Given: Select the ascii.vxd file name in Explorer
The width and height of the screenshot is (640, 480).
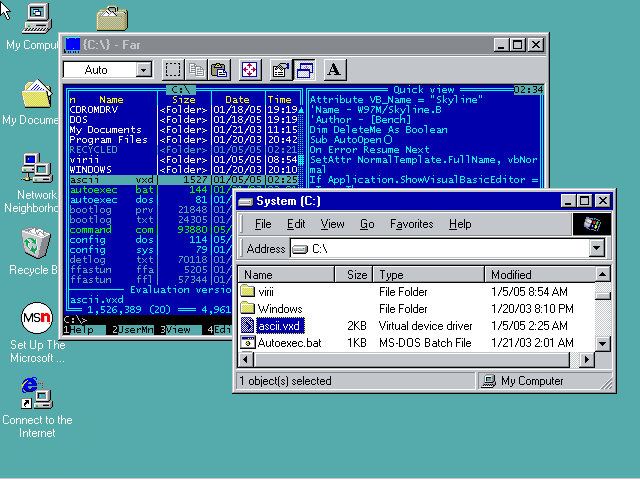Looking at the screenshot, I should click(280, 326).
